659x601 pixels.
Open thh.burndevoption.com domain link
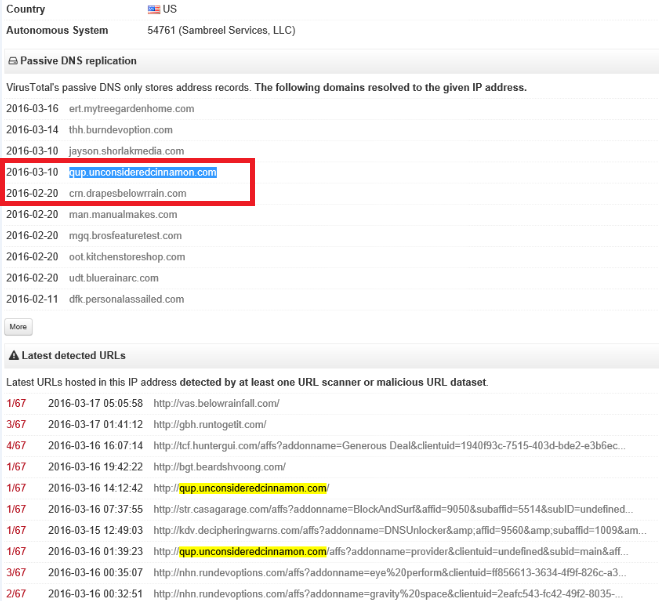[121, 129]
